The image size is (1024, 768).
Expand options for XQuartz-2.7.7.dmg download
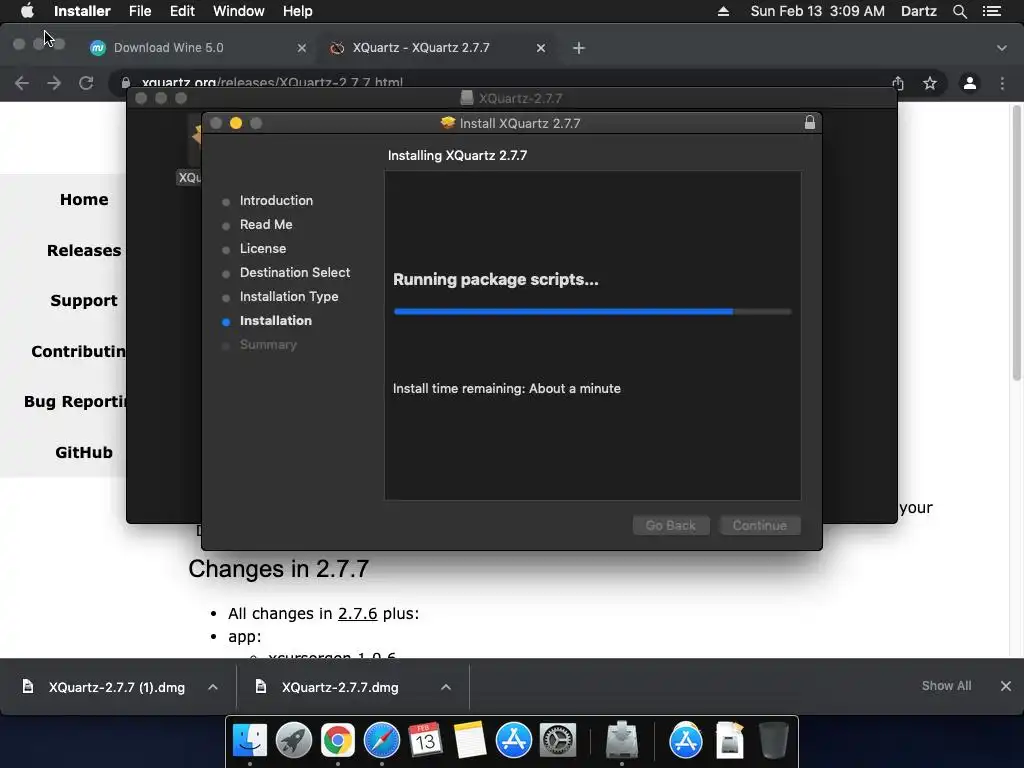(445, 687)
